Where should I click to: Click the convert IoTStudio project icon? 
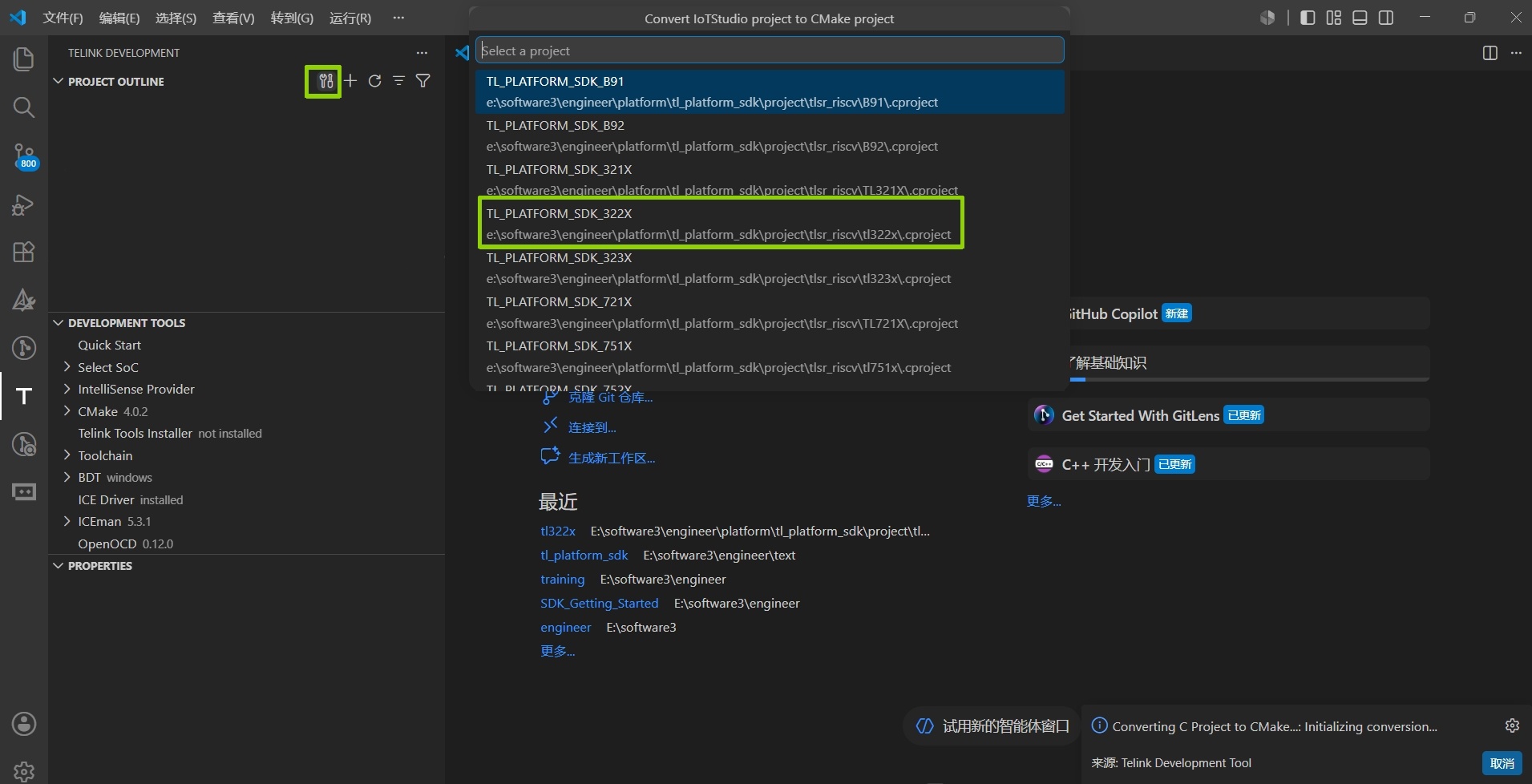pos(325,81)
